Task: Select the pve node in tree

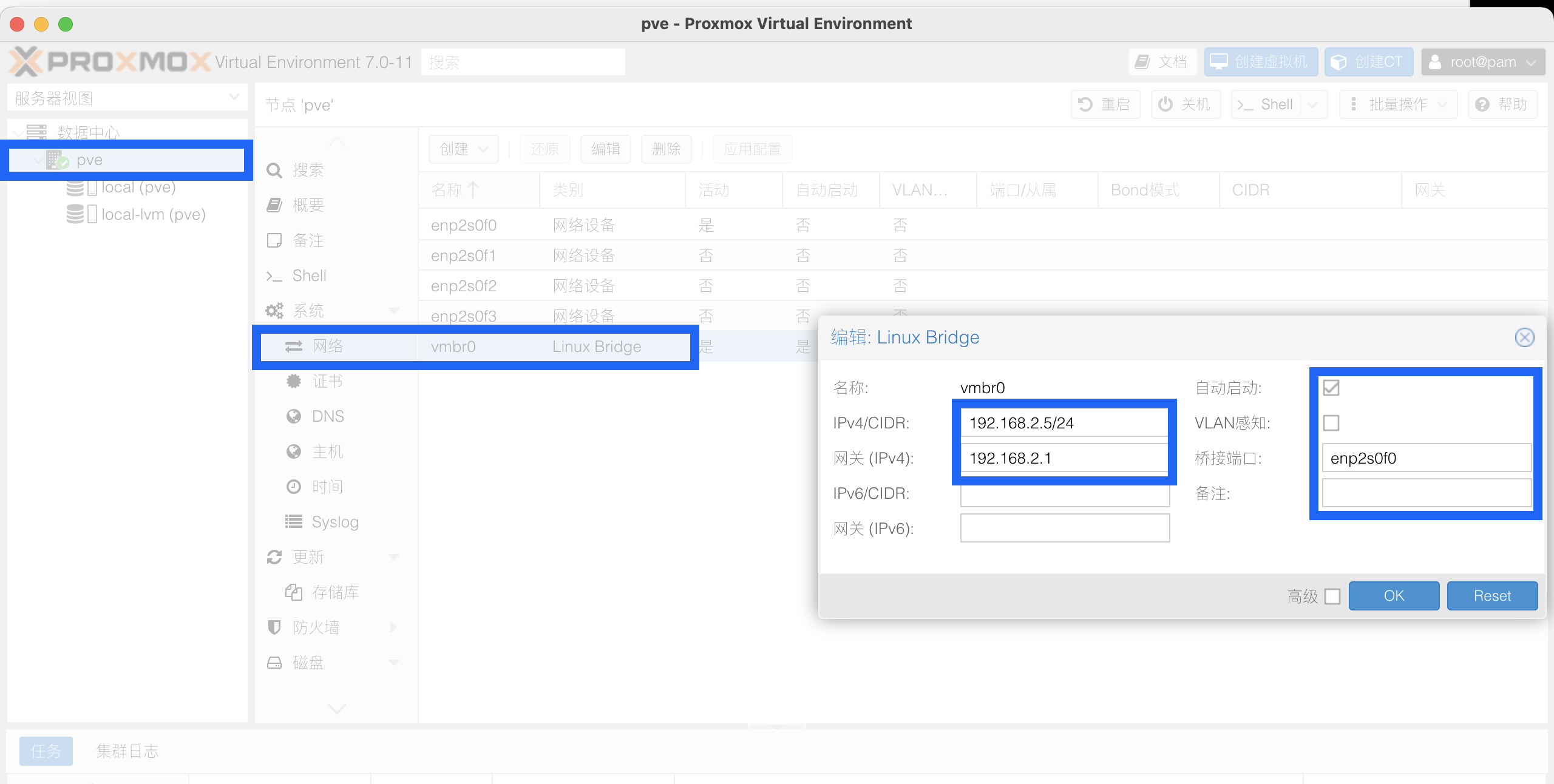Action: pos(127,160)
